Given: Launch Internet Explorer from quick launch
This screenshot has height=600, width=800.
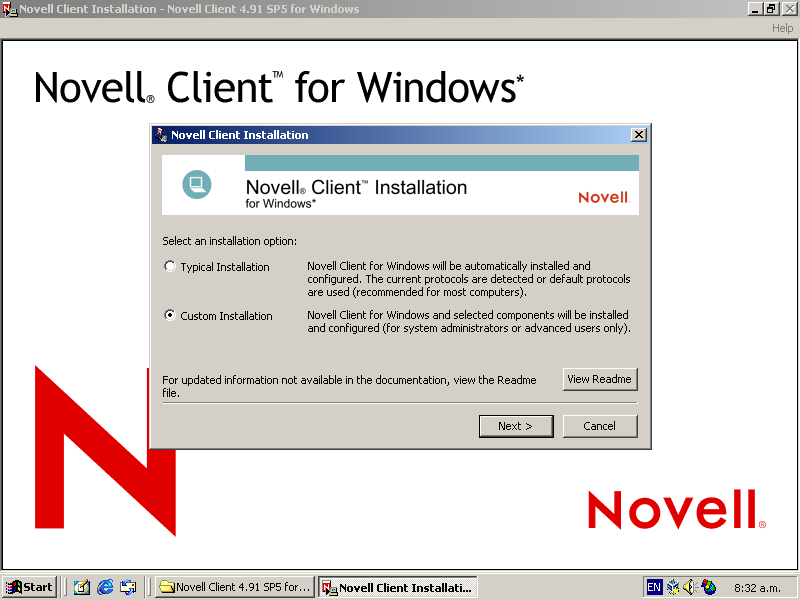Looking at the screenshot, I should click(x=105, y=587).
